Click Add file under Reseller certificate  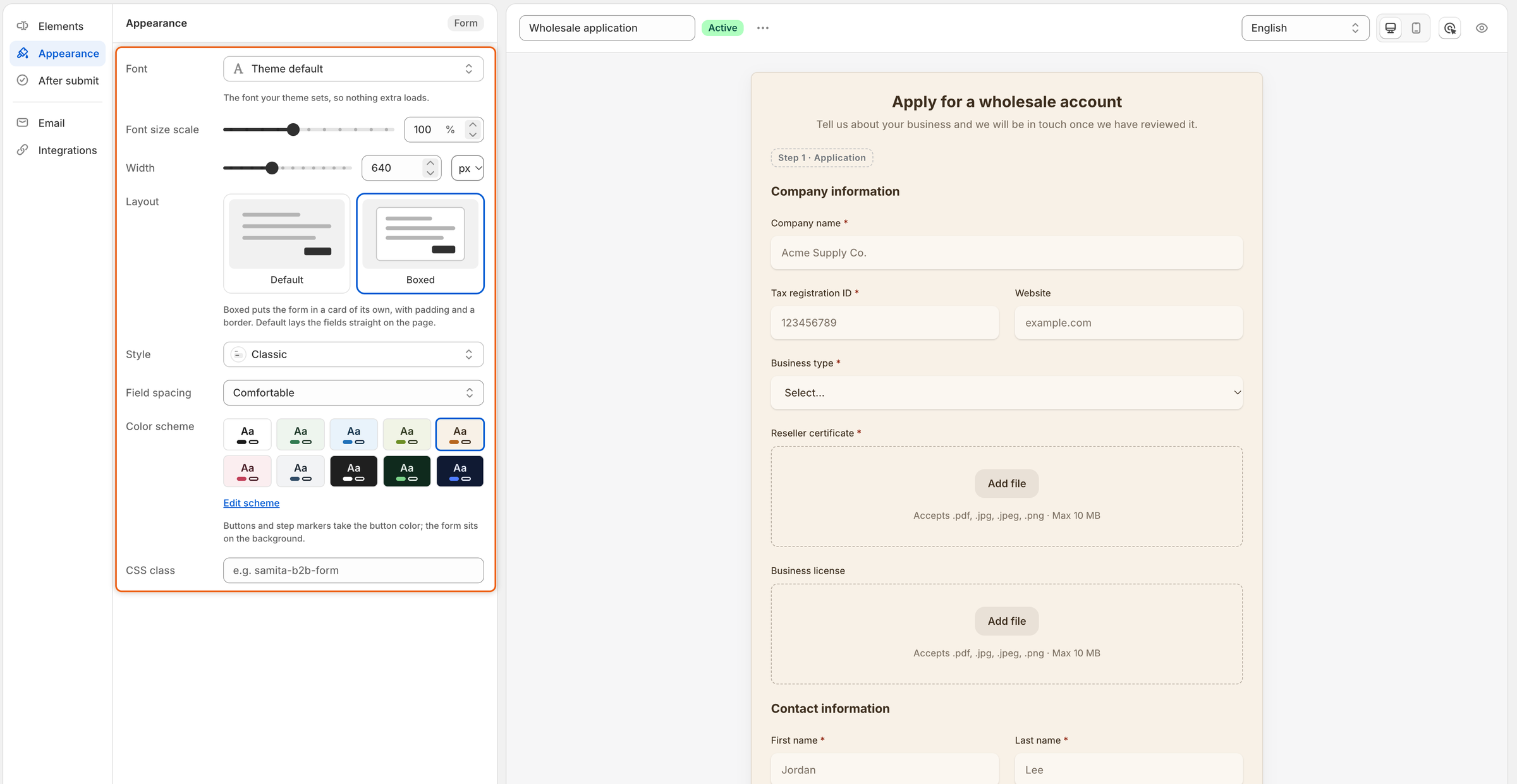point(1006,483)
